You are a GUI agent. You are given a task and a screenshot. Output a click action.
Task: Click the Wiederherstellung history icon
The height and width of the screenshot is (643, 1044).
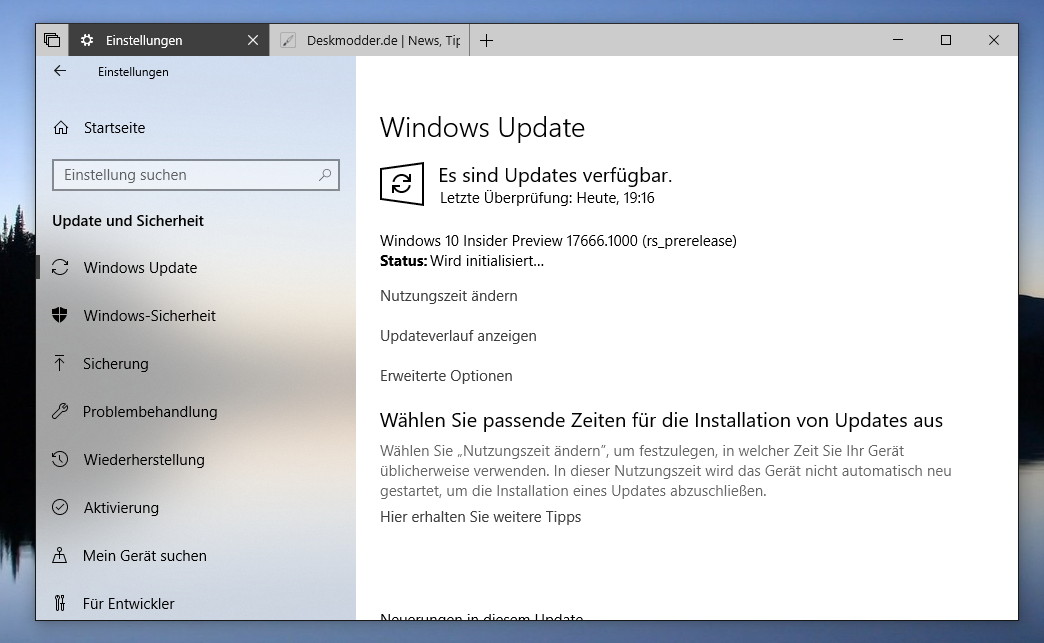60,459
